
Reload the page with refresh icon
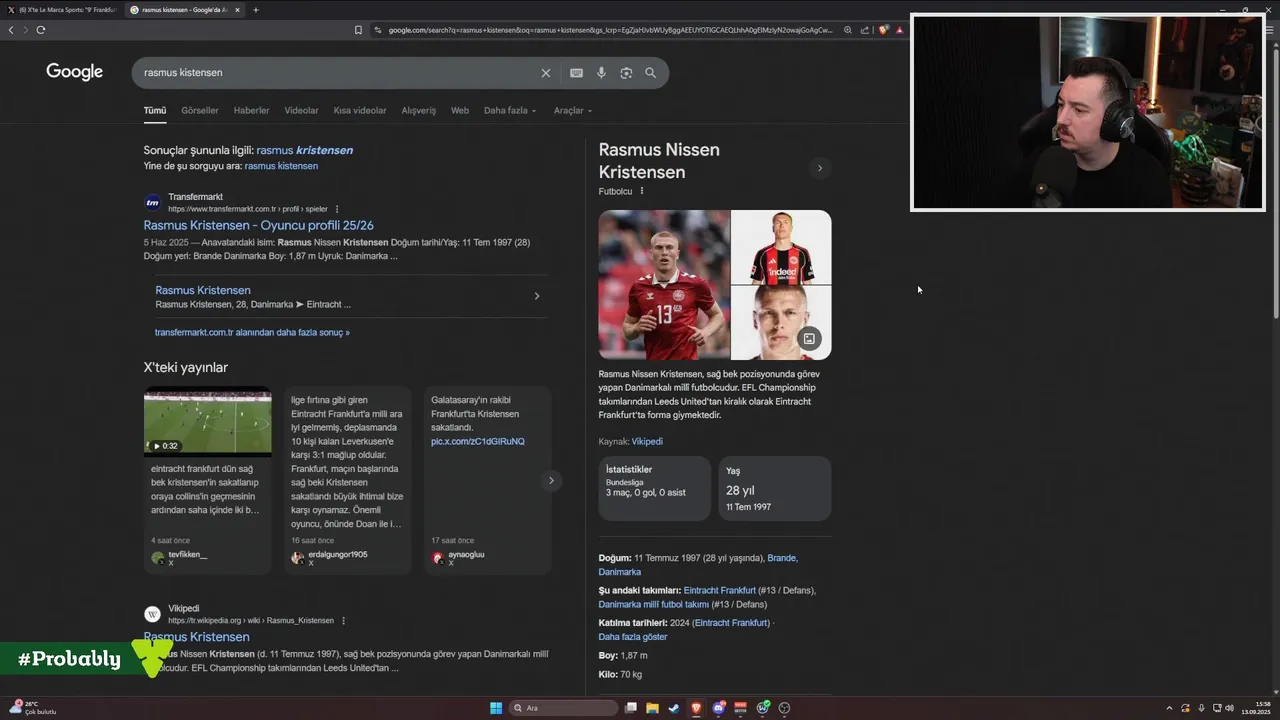pos(41,30)
